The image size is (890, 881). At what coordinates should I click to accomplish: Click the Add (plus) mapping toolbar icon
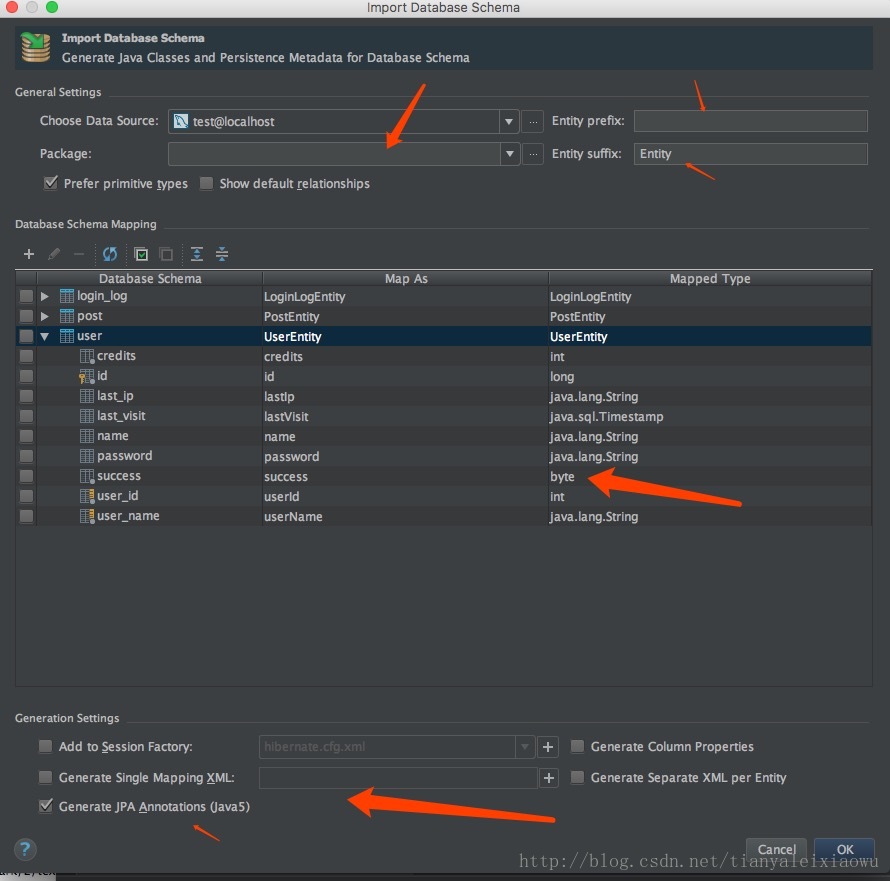(29, 254)
